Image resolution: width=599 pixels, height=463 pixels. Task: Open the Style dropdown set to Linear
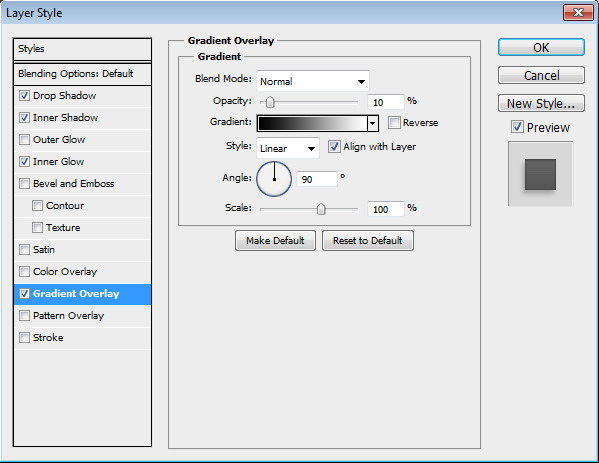click(x=288, y=148)
